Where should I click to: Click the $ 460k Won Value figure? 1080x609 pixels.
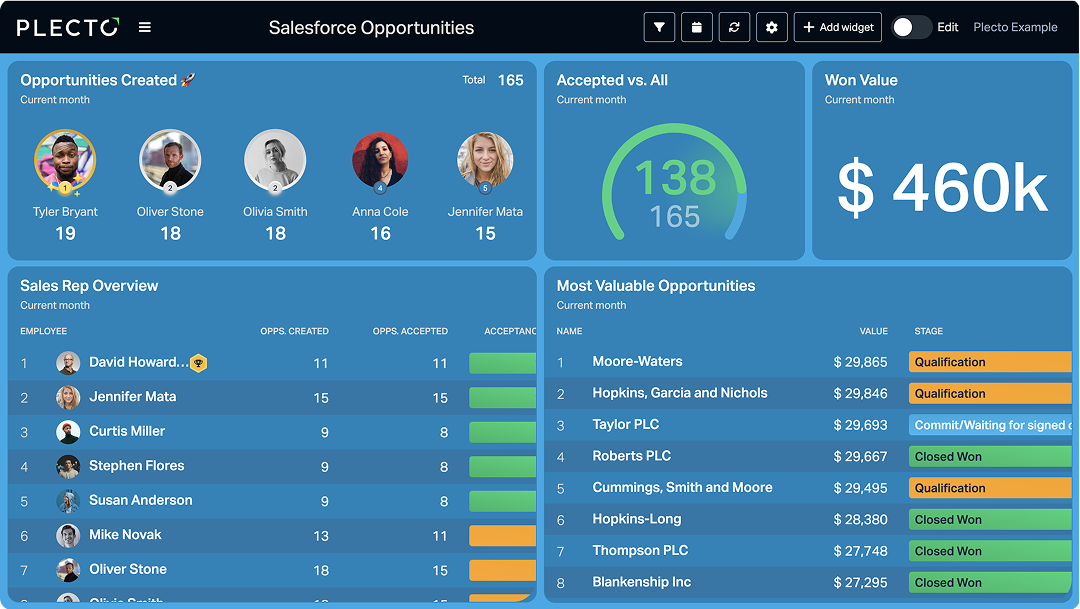pyautogui.click(x=941, y=188)
